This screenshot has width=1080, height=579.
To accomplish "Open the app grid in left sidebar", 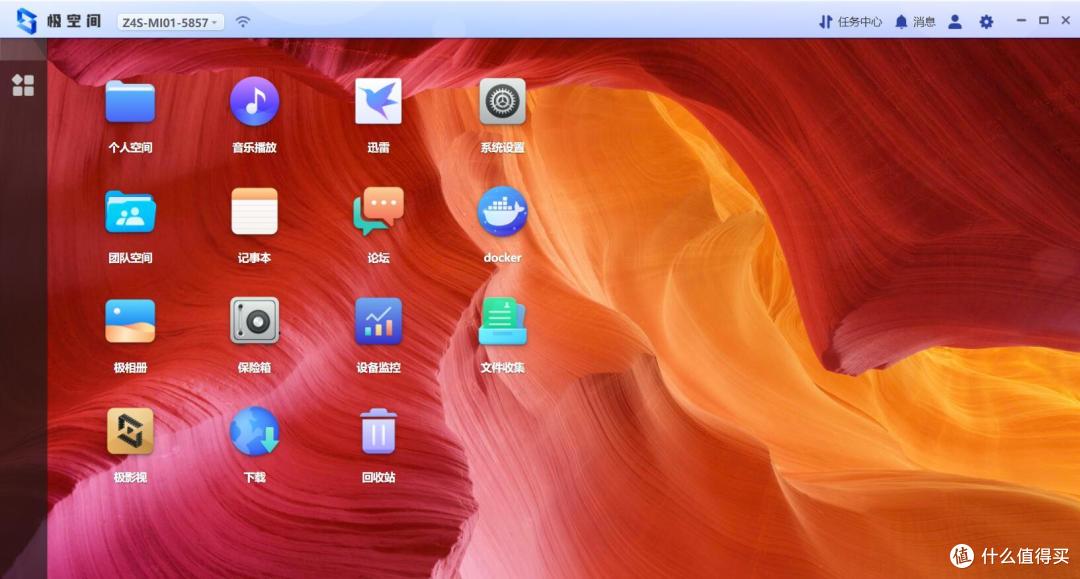I will (x=23, y=85).
